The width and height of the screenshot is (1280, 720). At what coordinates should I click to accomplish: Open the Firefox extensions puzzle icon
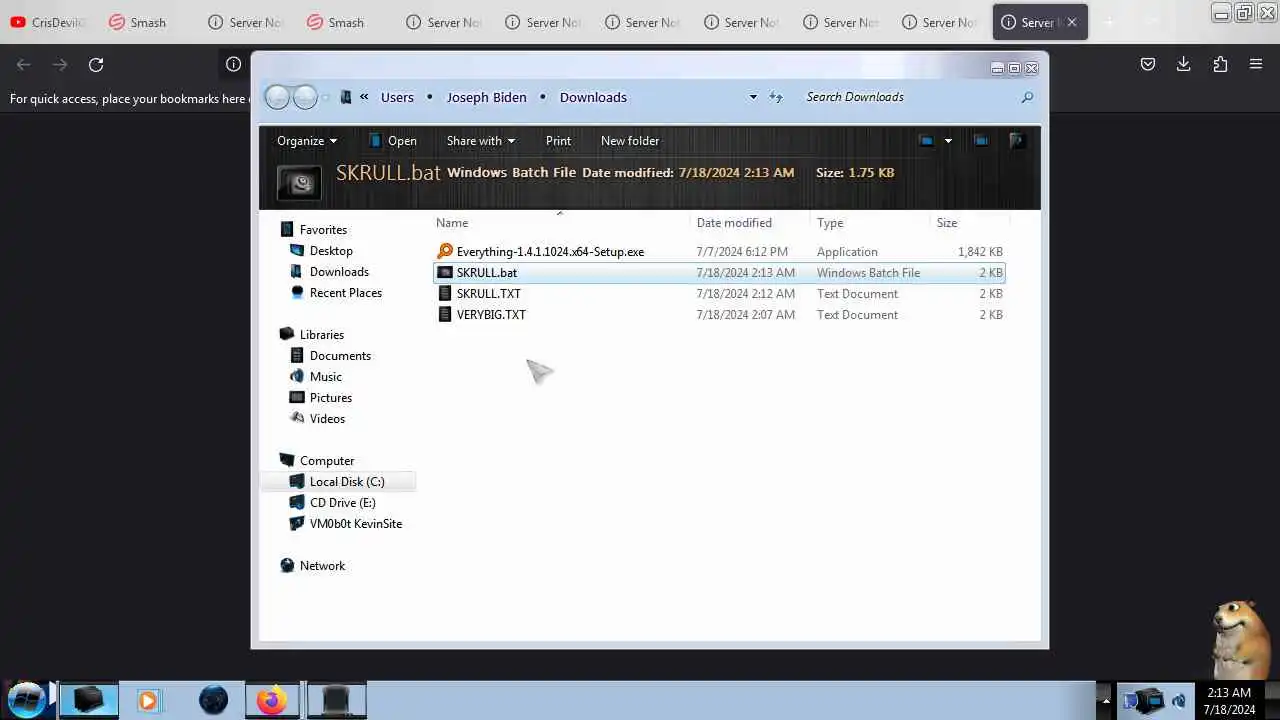pyautogui.click(x=1220, y=64)
